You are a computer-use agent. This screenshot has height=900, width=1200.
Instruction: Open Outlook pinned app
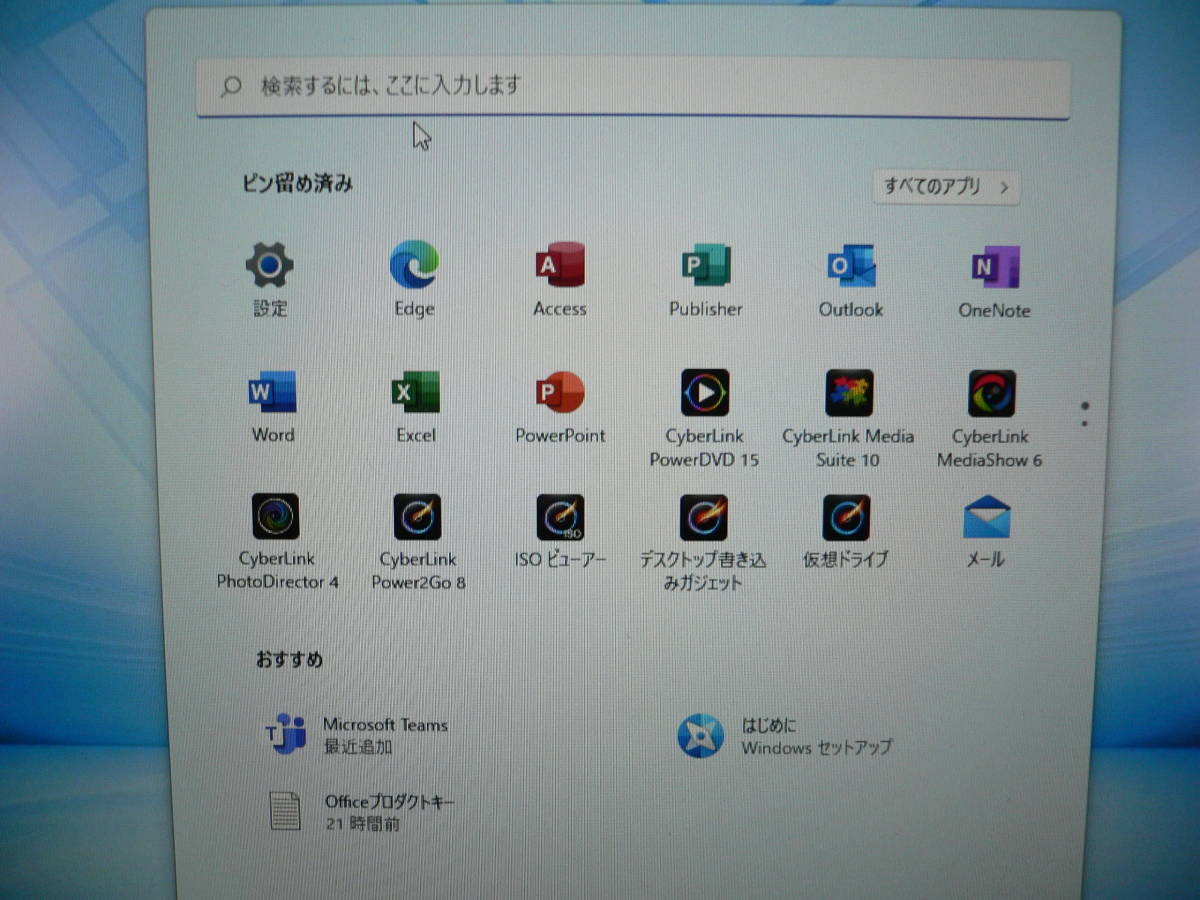pos(851,280)
